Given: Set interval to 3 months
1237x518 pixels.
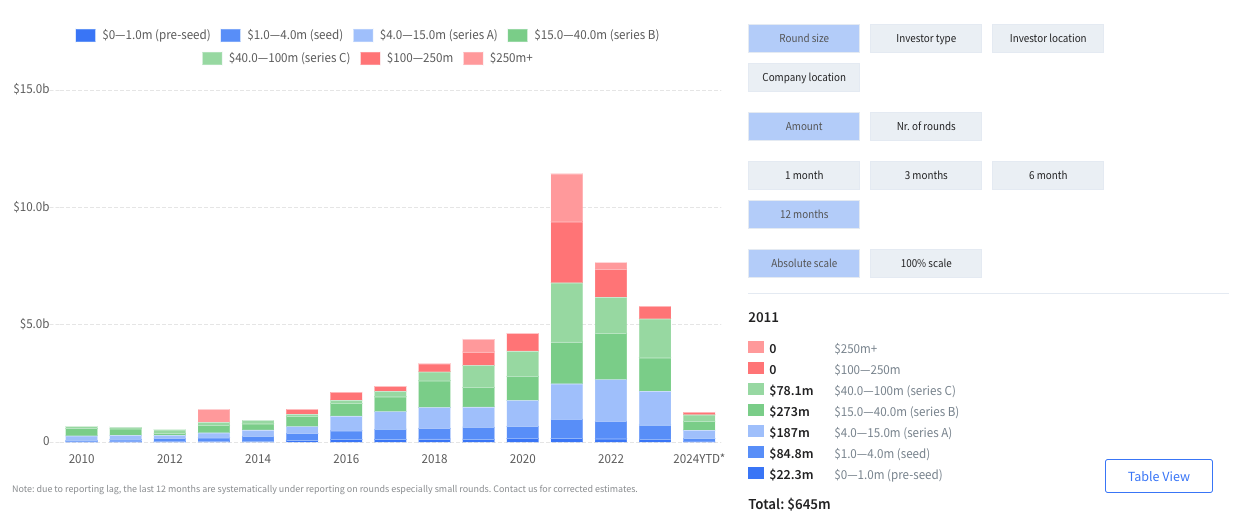Looking at the screenshot, I should (925, 176).
